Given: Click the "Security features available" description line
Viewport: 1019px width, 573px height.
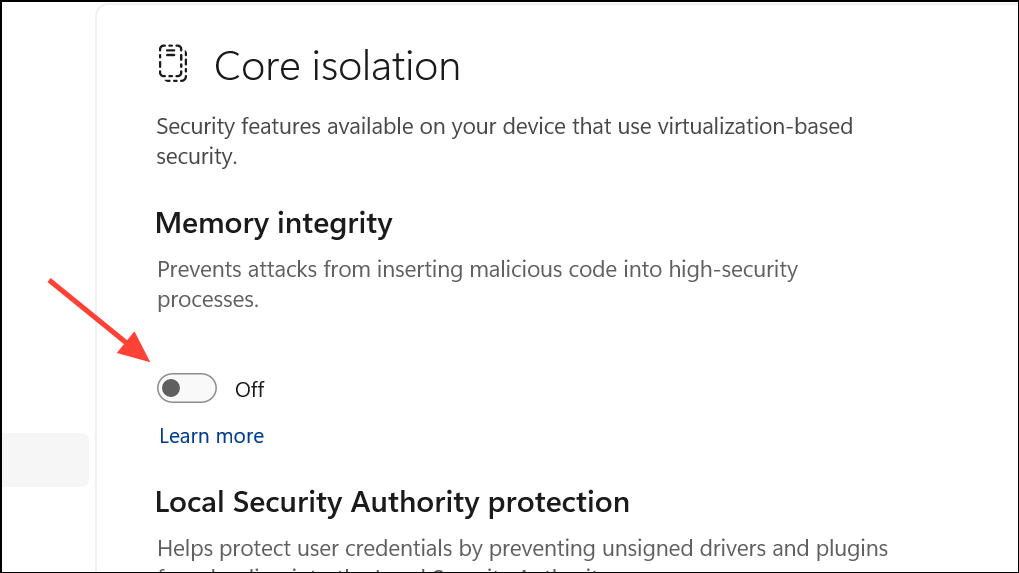Looking at the screenshot, I should coord(504,127).
